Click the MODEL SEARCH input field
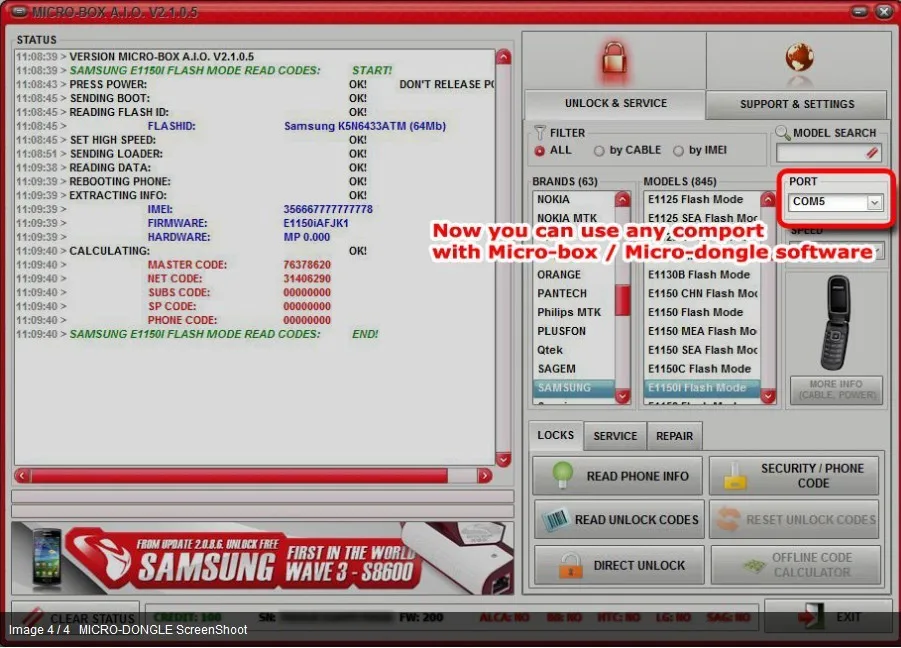 tap(828, 153)
